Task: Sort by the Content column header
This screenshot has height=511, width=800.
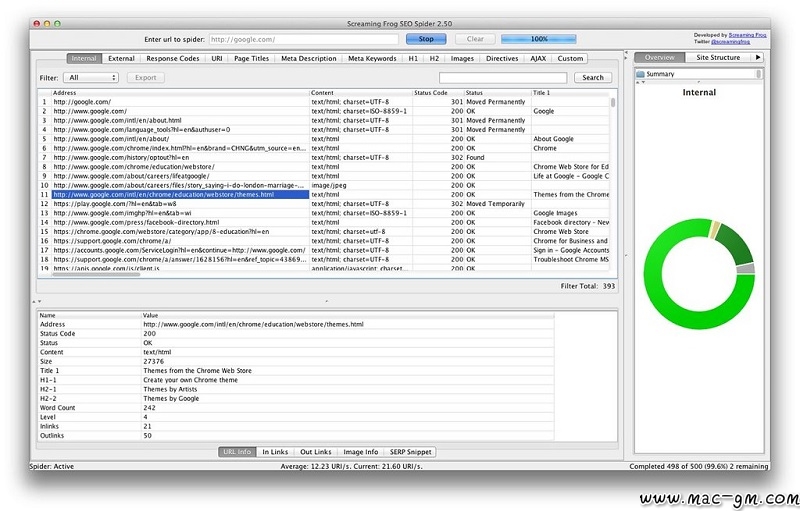Action: pos(361,93)
